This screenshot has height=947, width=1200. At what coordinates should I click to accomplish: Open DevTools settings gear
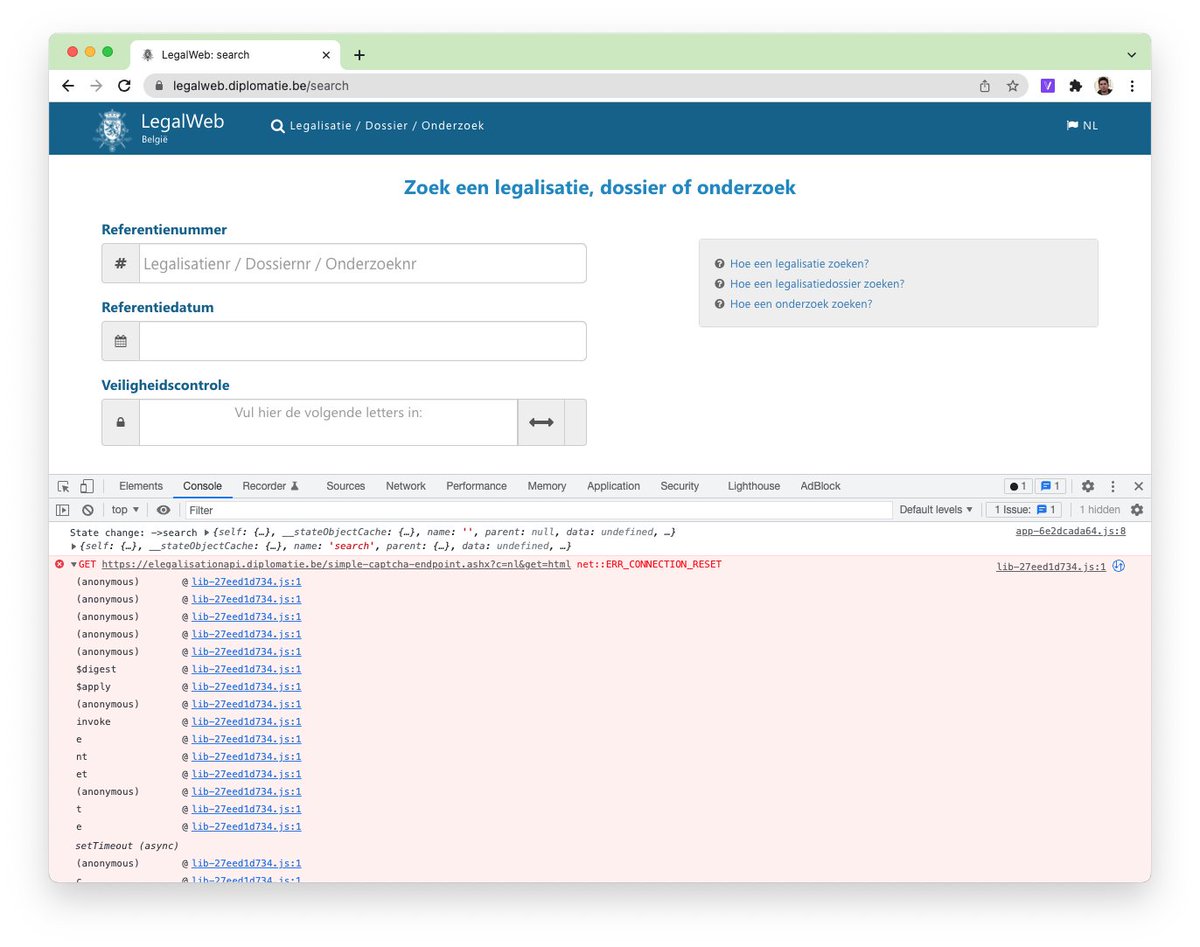pos(1088,486)
